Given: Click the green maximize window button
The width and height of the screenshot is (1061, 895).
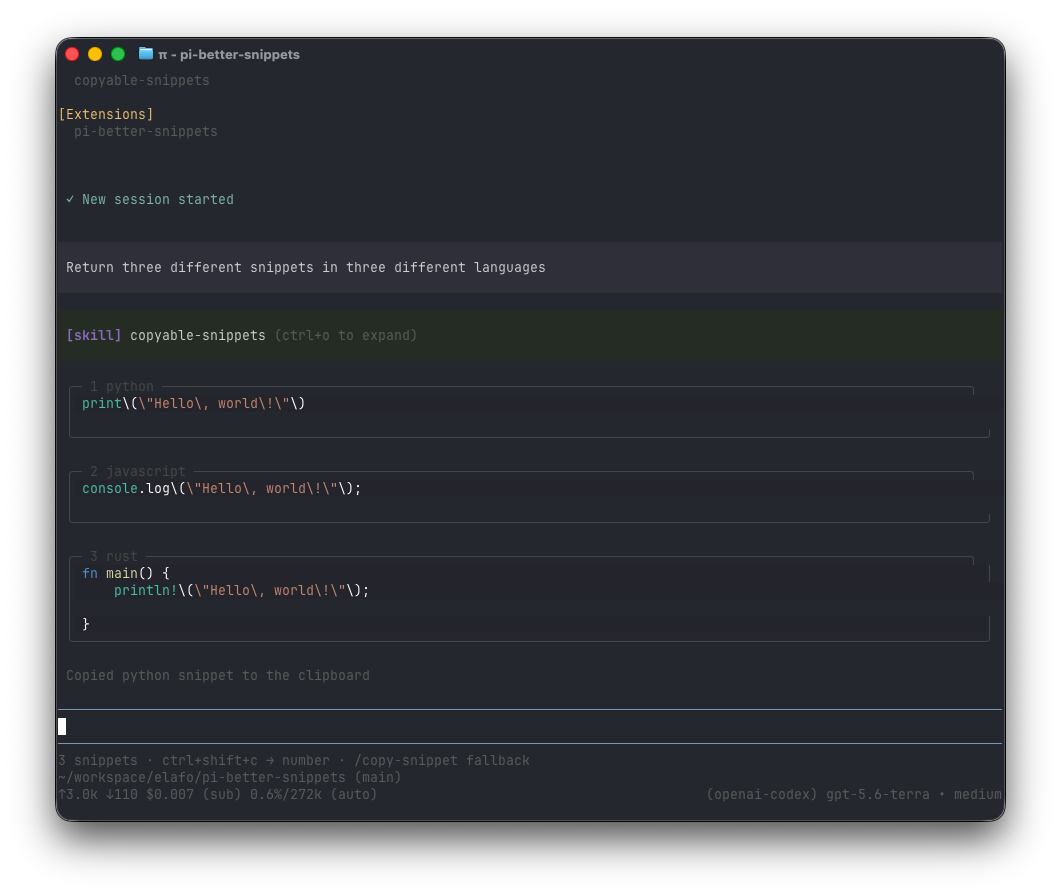Looking at the screenshot, I should point(118,54).
